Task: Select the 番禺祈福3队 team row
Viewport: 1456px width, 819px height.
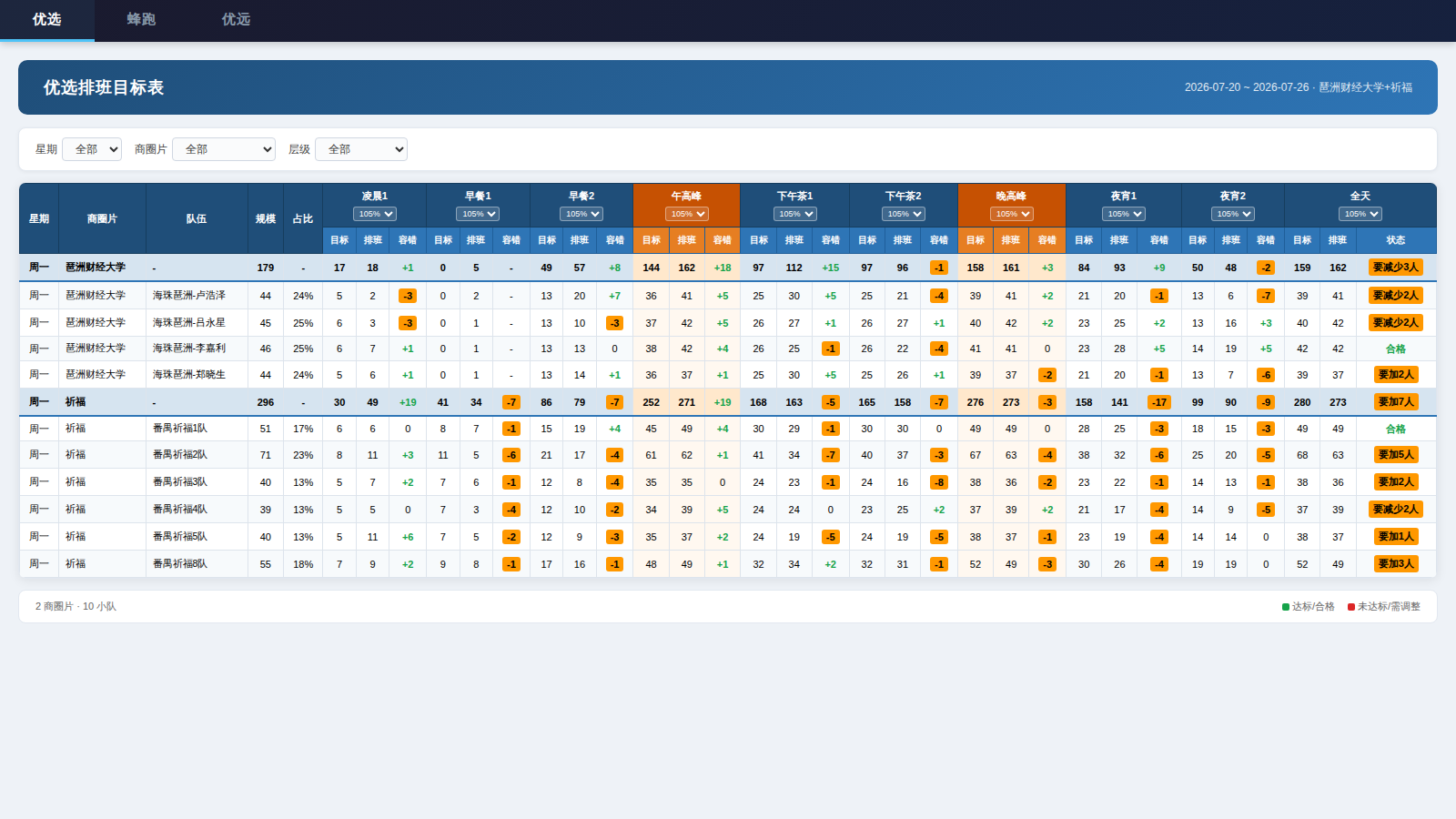Action: click(x=728, y=482)
